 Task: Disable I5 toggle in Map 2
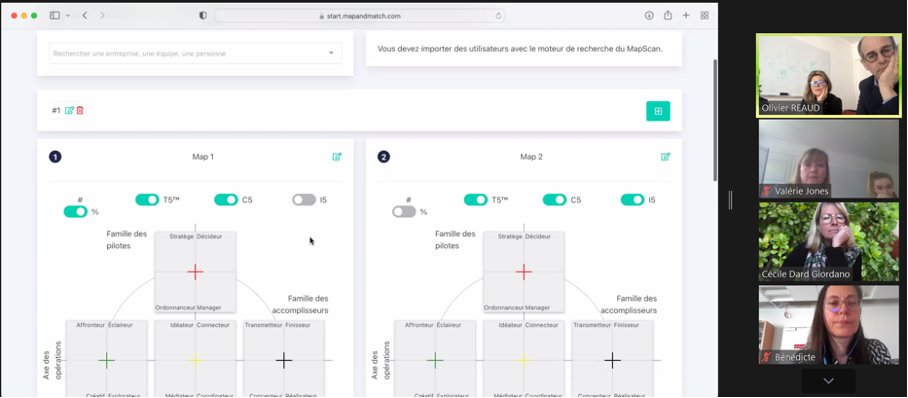tap(632, 199)
